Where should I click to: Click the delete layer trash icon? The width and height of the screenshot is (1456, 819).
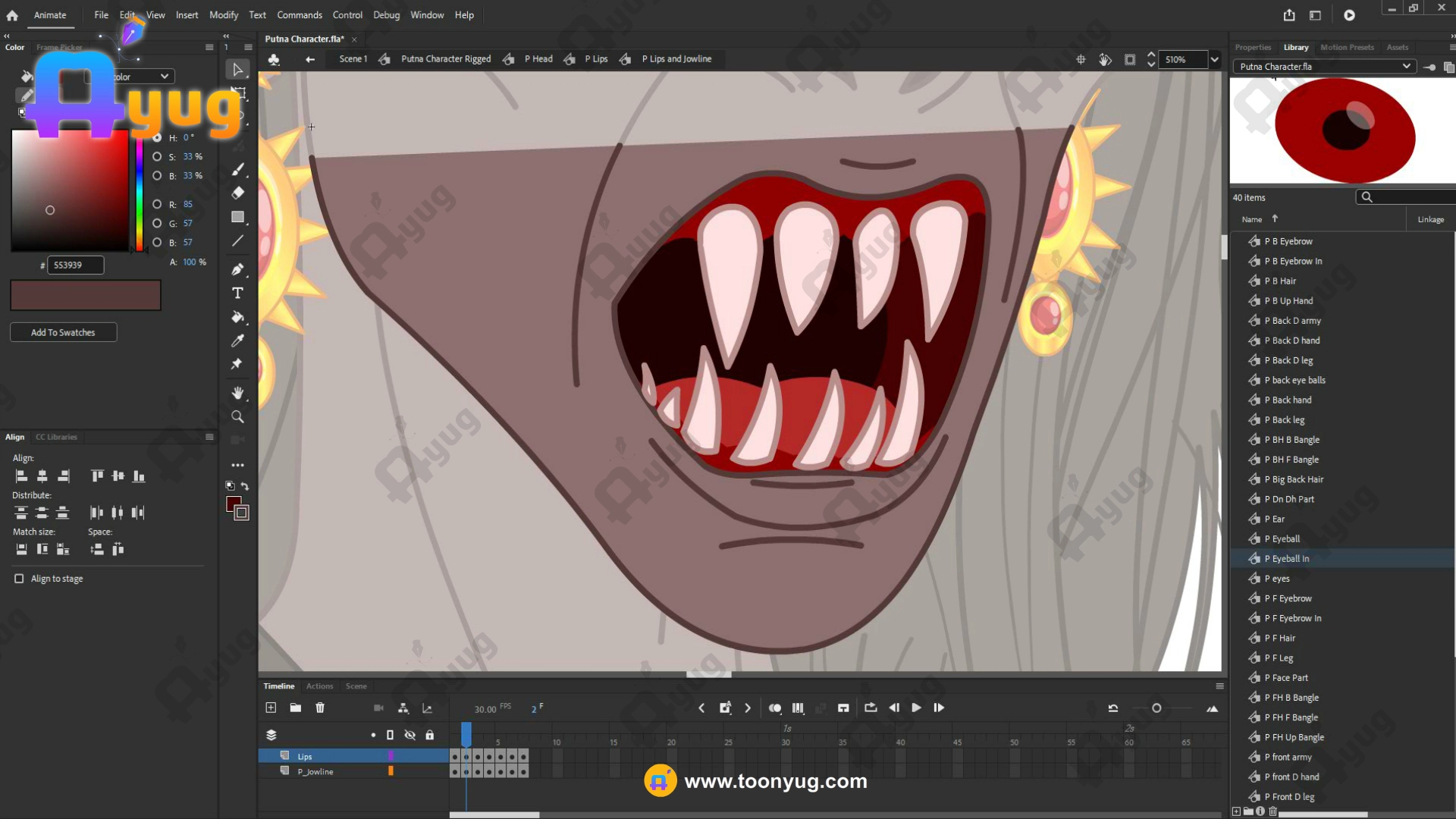coord(320,708)
